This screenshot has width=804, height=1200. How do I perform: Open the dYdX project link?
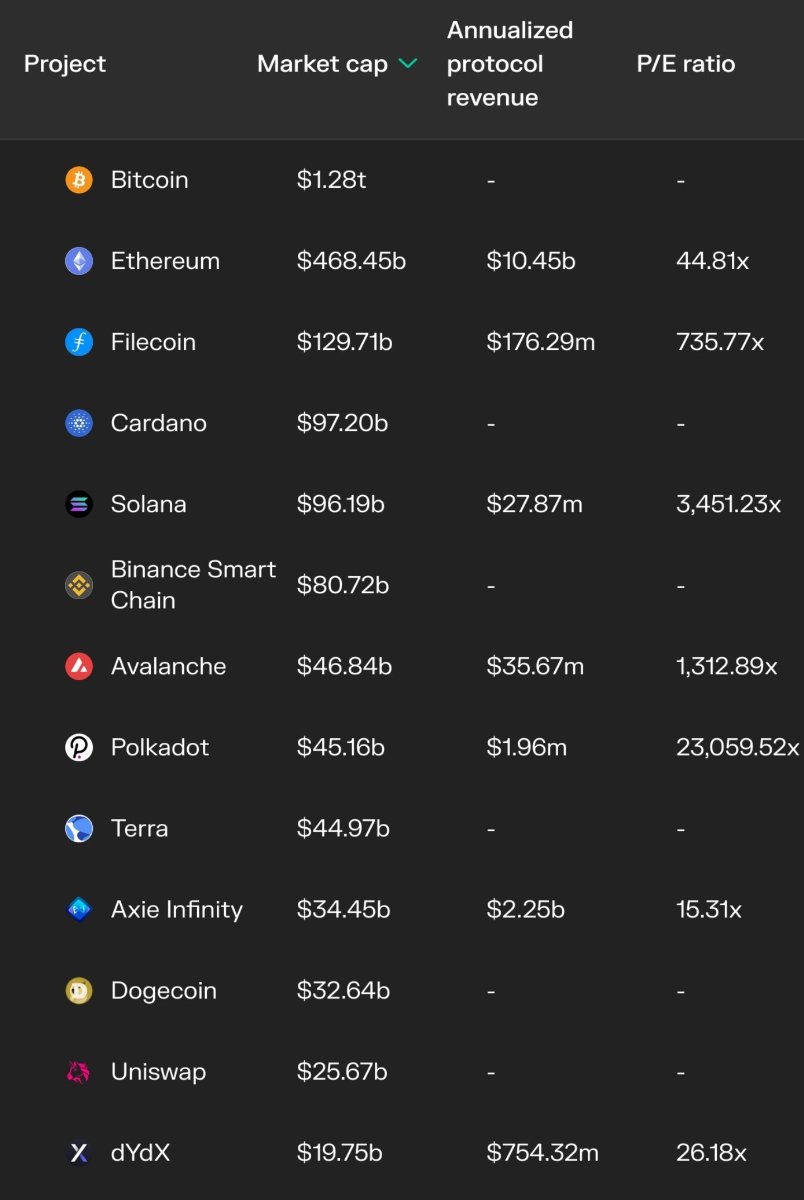tap(141, 1153)
